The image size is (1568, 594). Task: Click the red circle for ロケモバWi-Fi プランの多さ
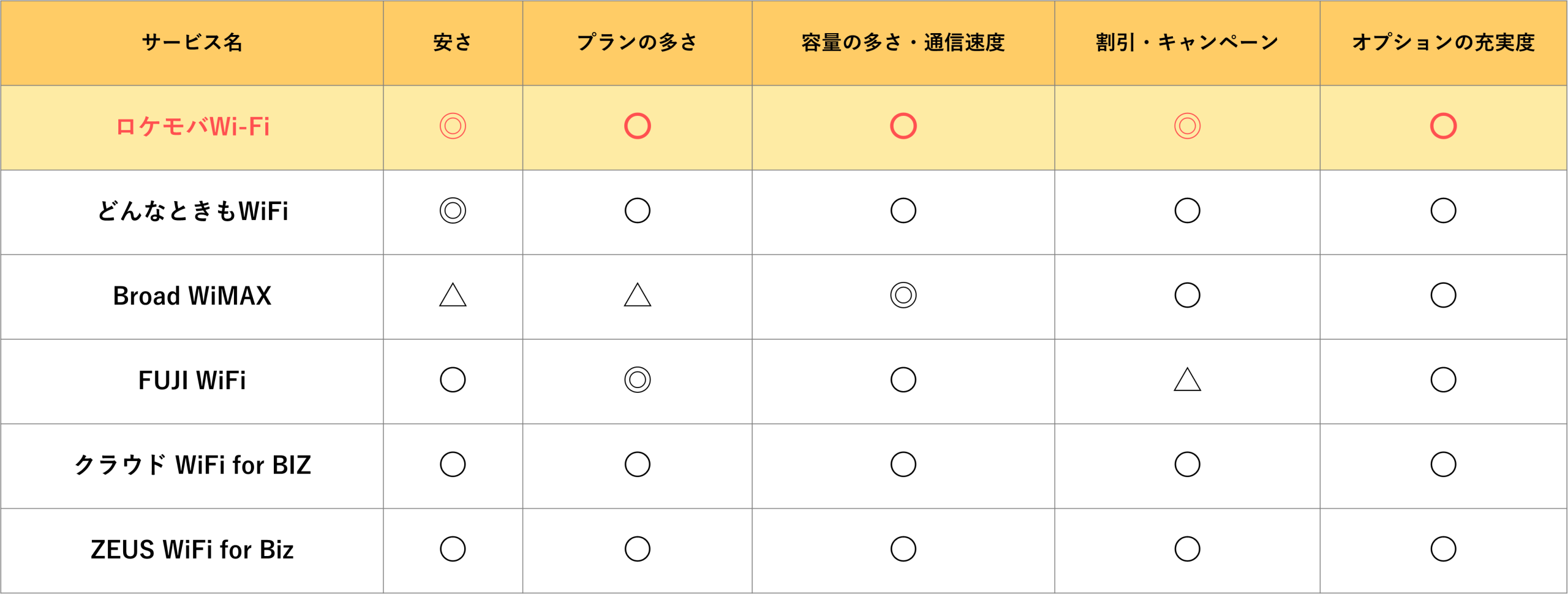coord(637,126)
